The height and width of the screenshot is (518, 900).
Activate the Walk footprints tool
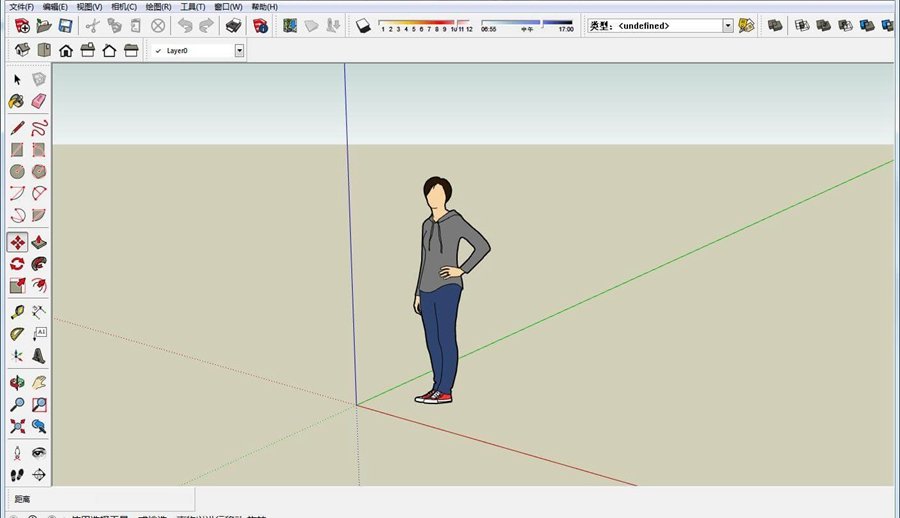tap(17, 475)
